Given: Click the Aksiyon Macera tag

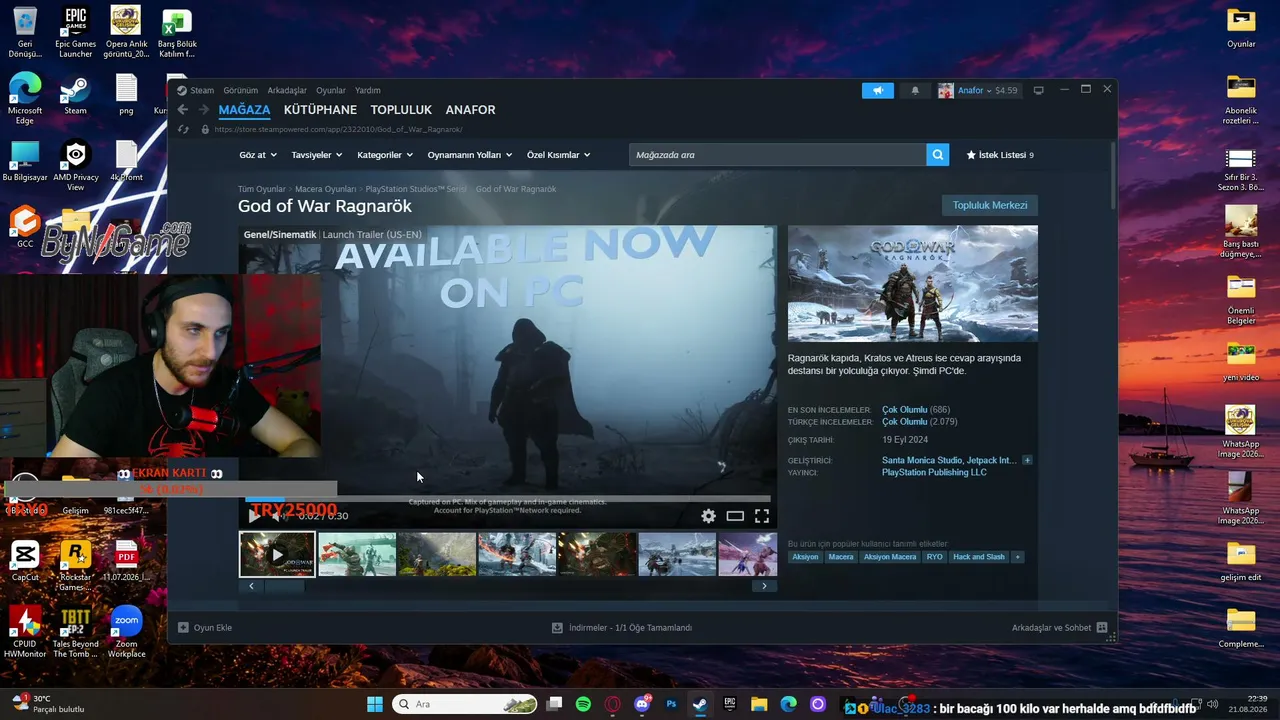Looking at the screenshot, I should click(x=890, y=557).
